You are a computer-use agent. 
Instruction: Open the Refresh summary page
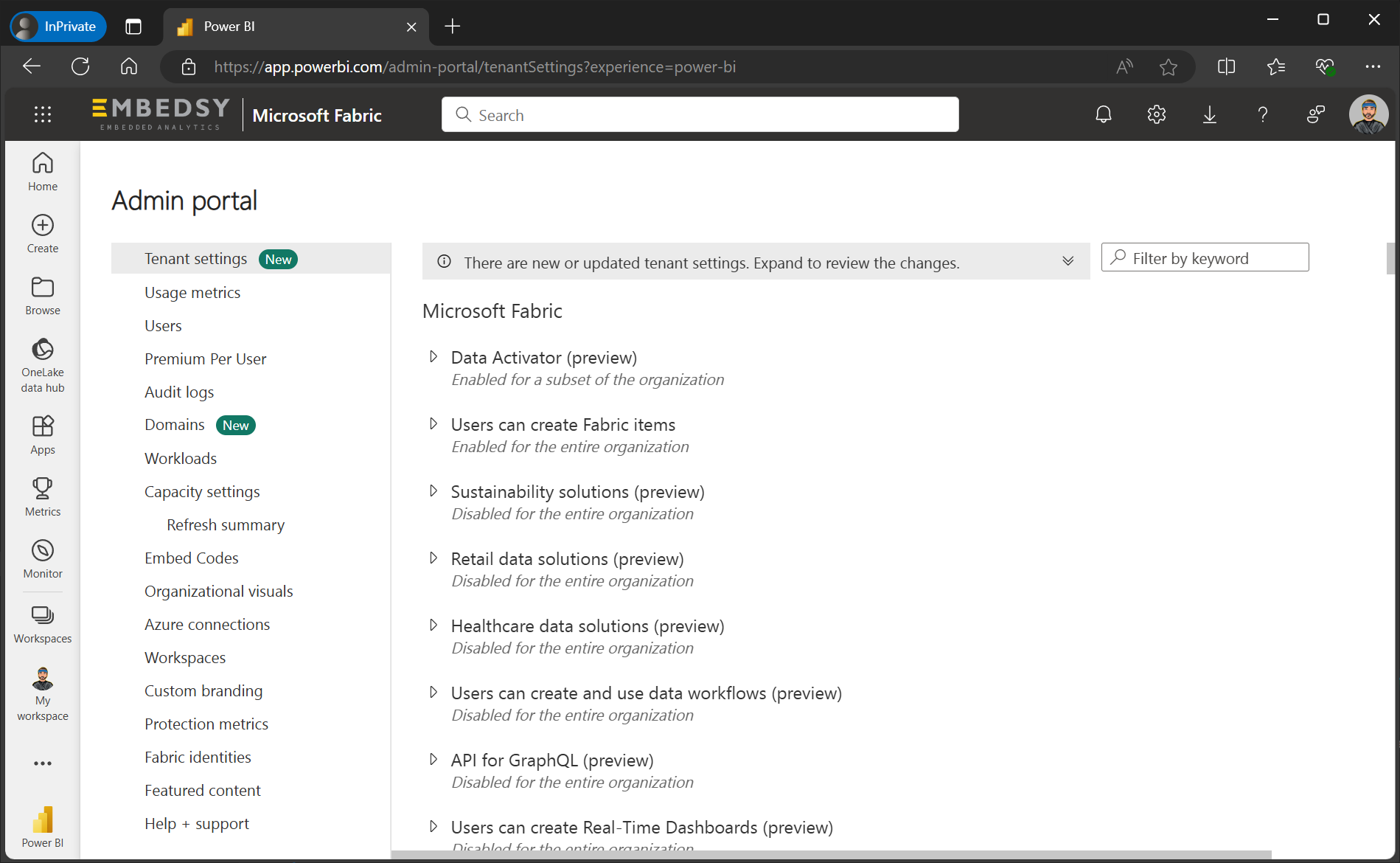point(225,524)
